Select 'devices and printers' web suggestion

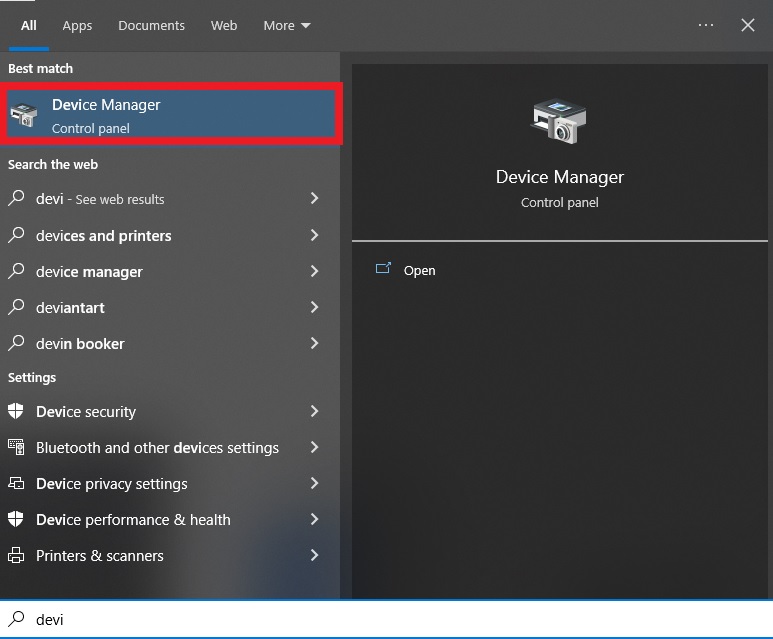coord(170,235)
